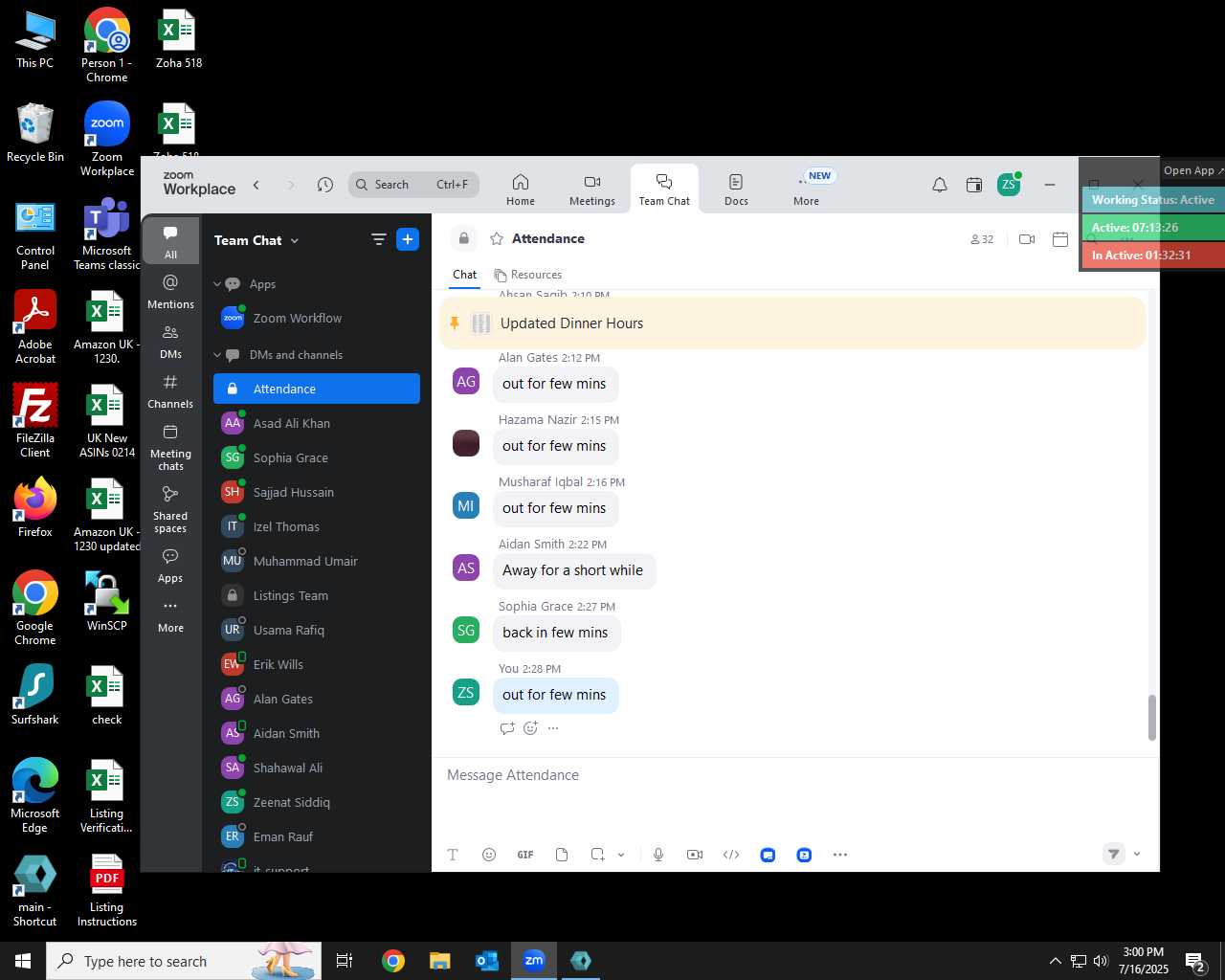Open notifications bell
Image resolution: width=1225 pixels, height=980 pixels.
(x=940, y=186)
